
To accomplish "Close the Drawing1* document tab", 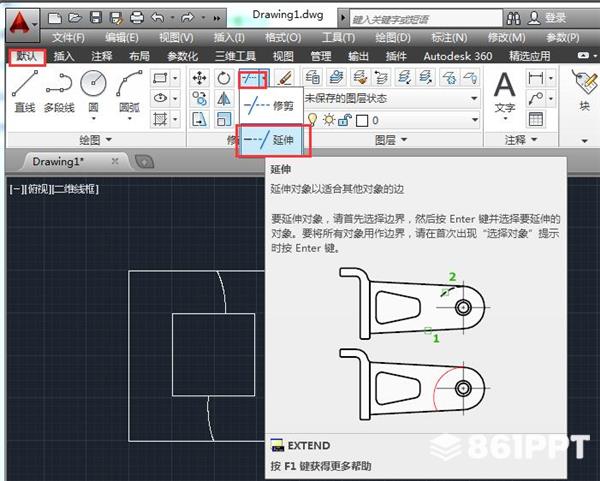I will coord(115,161).
